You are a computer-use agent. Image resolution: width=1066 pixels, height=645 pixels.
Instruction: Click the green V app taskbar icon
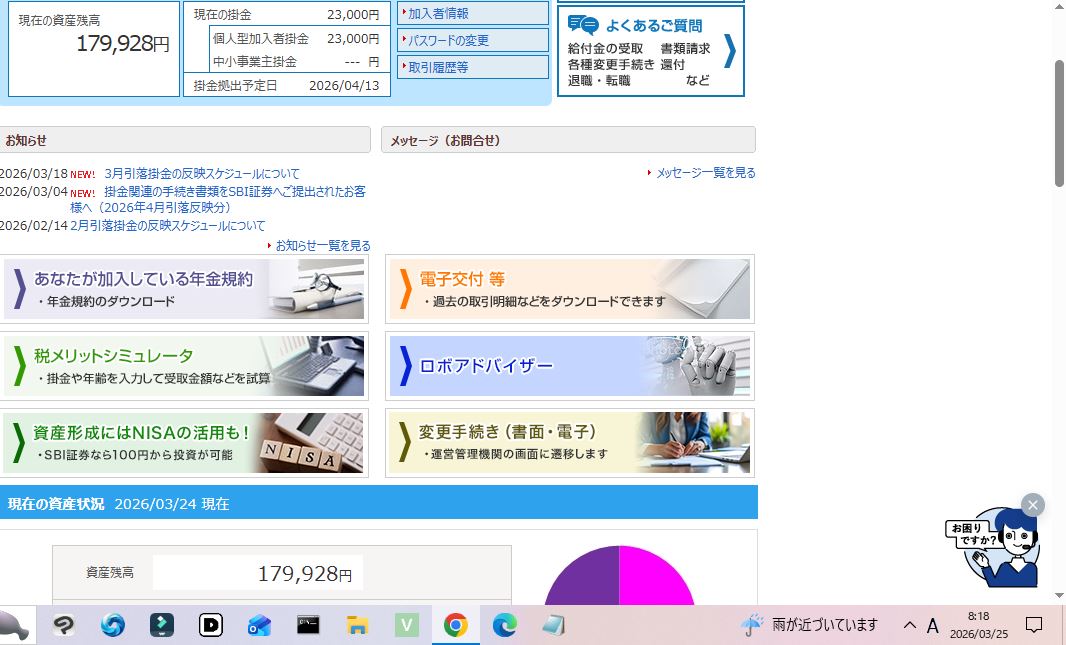[x=406, y=626]
